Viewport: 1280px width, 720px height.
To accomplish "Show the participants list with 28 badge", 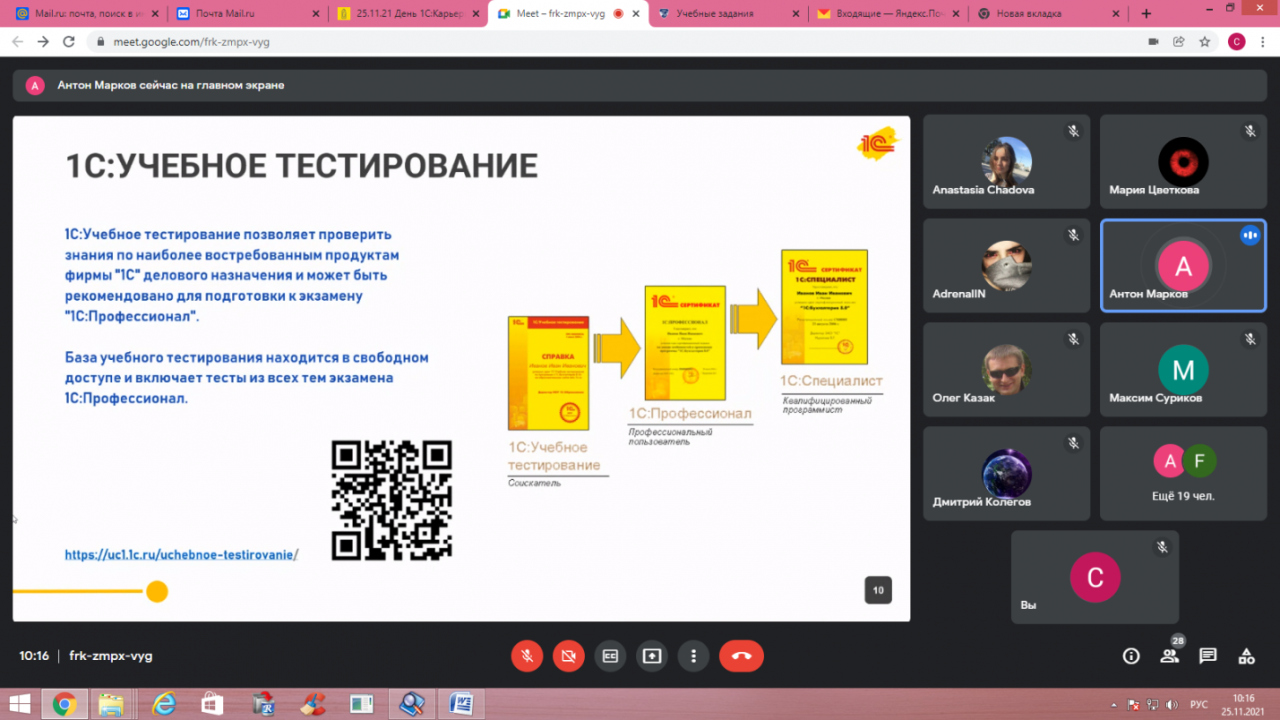I will 1169,656.
